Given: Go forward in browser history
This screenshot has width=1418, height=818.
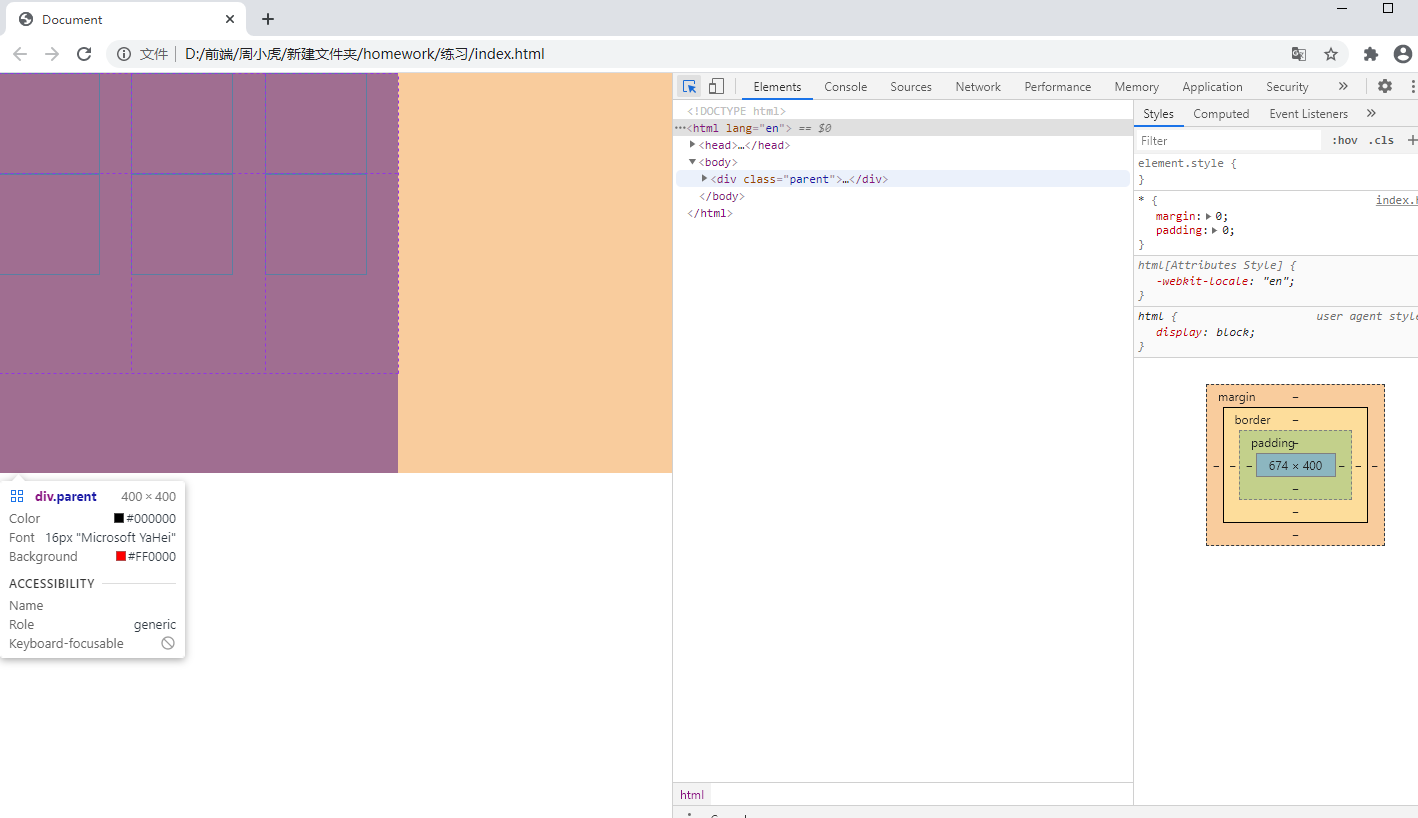Looking at the screenshot, I should coord(52,54).
